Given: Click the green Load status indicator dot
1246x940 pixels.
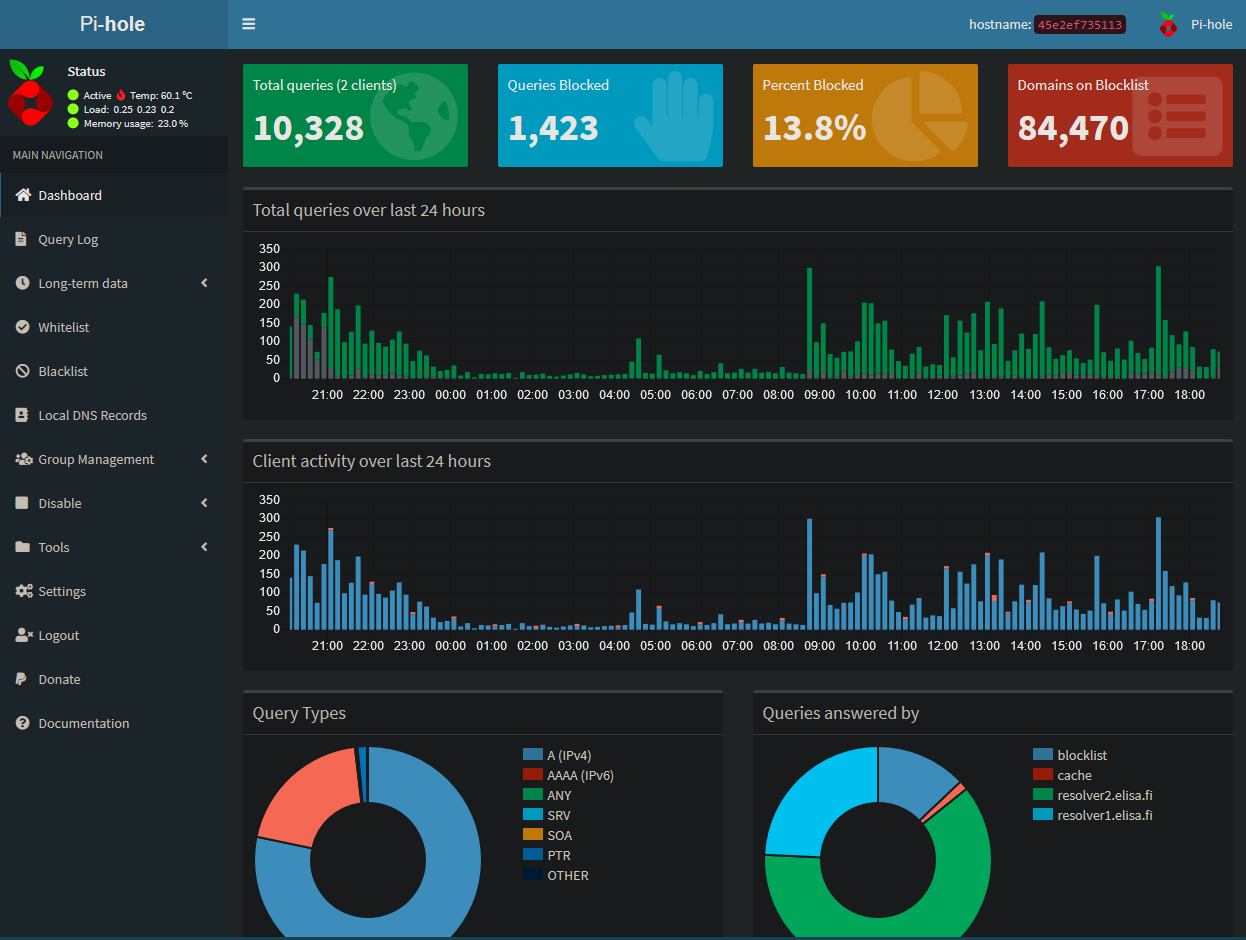Looking at the screenshot, I should point(73,109).
